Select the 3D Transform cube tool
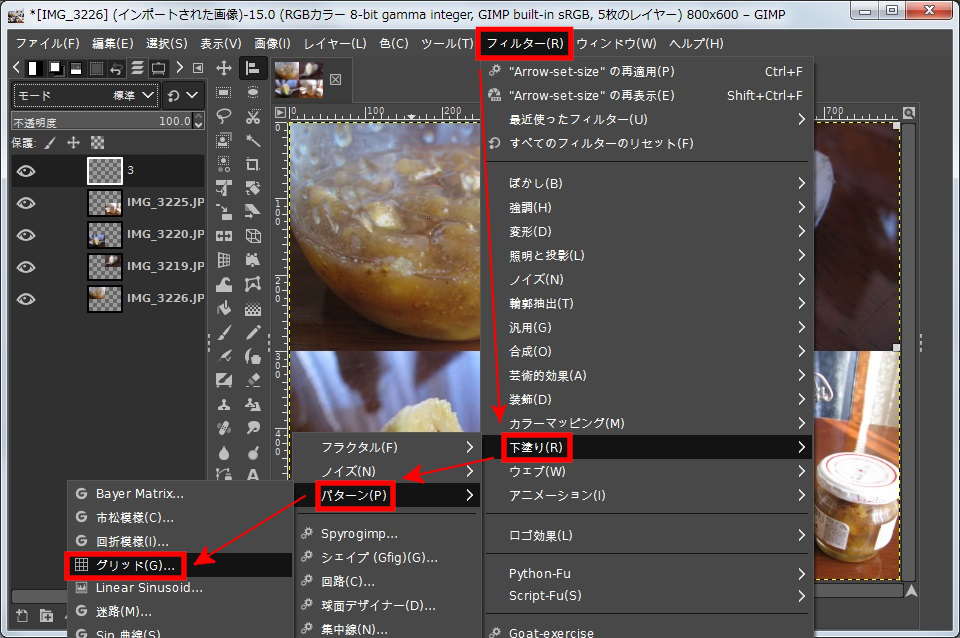Viewport: 960px width, 638px height. [x=252, y=236]
